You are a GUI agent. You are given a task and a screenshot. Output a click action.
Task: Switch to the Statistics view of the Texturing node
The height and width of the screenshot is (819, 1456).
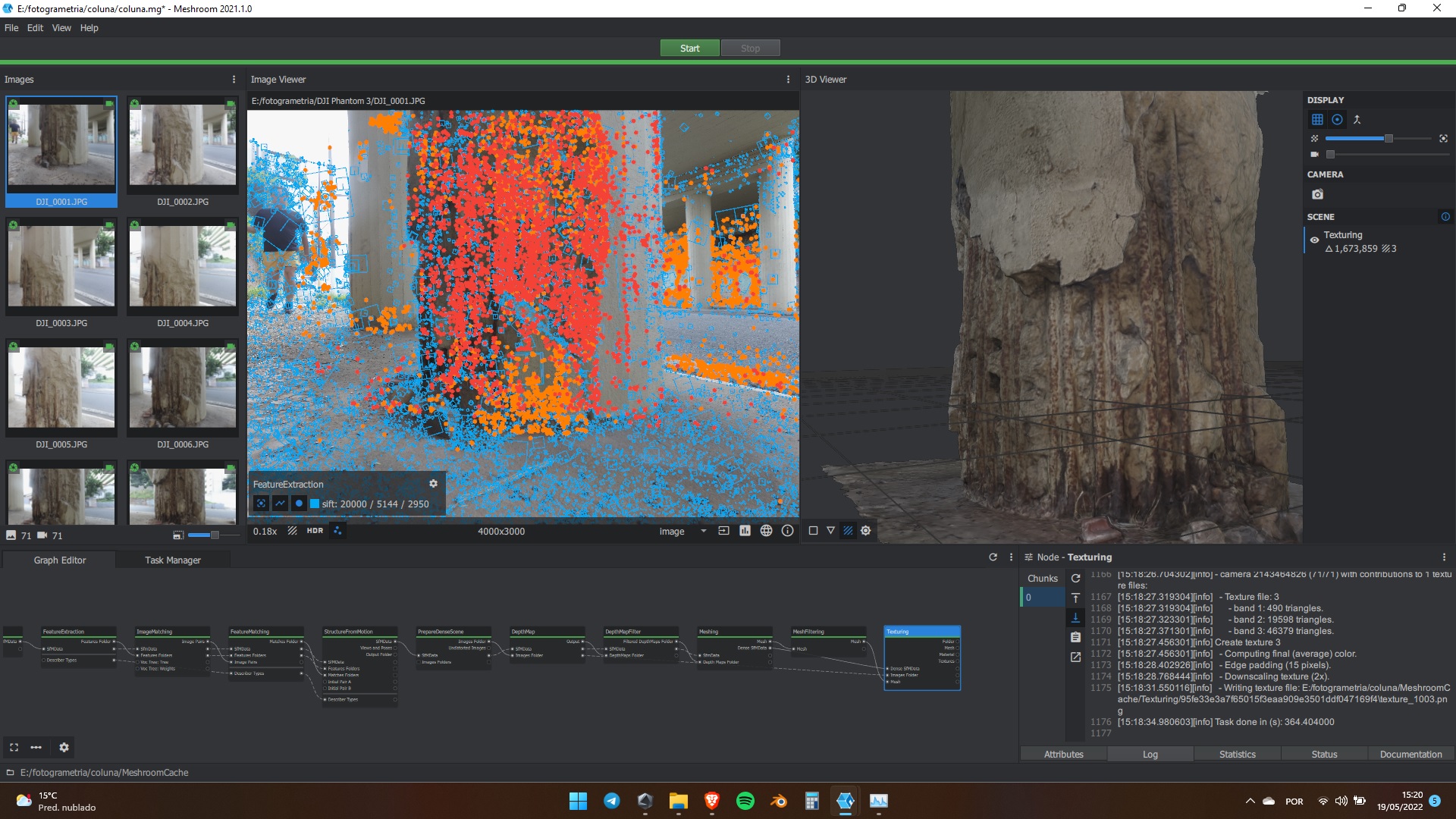1237,754
